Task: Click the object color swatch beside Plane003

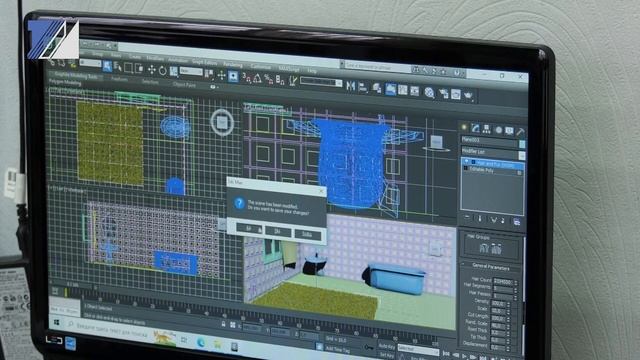Action: click(x=522, y=144)
